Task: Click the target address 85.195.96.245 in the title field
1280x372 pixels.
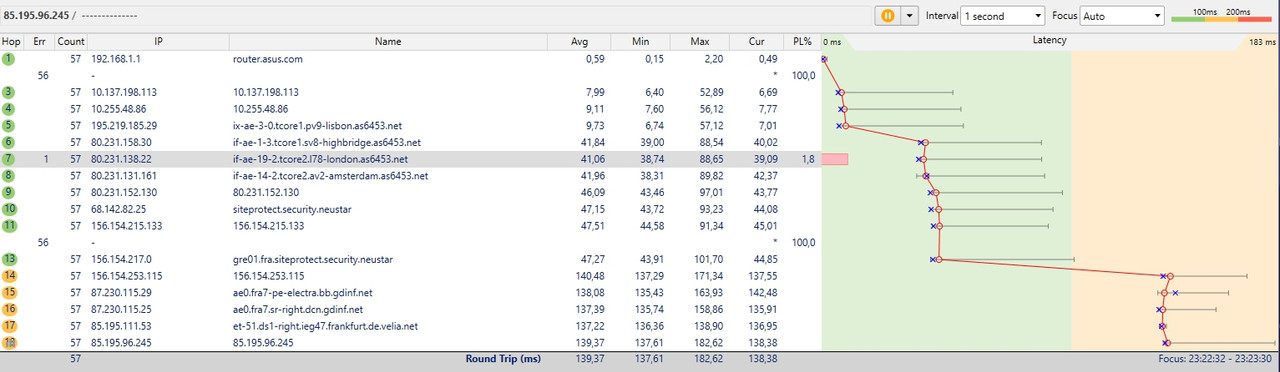Action: pyautogui.click(x=35, y=15)
